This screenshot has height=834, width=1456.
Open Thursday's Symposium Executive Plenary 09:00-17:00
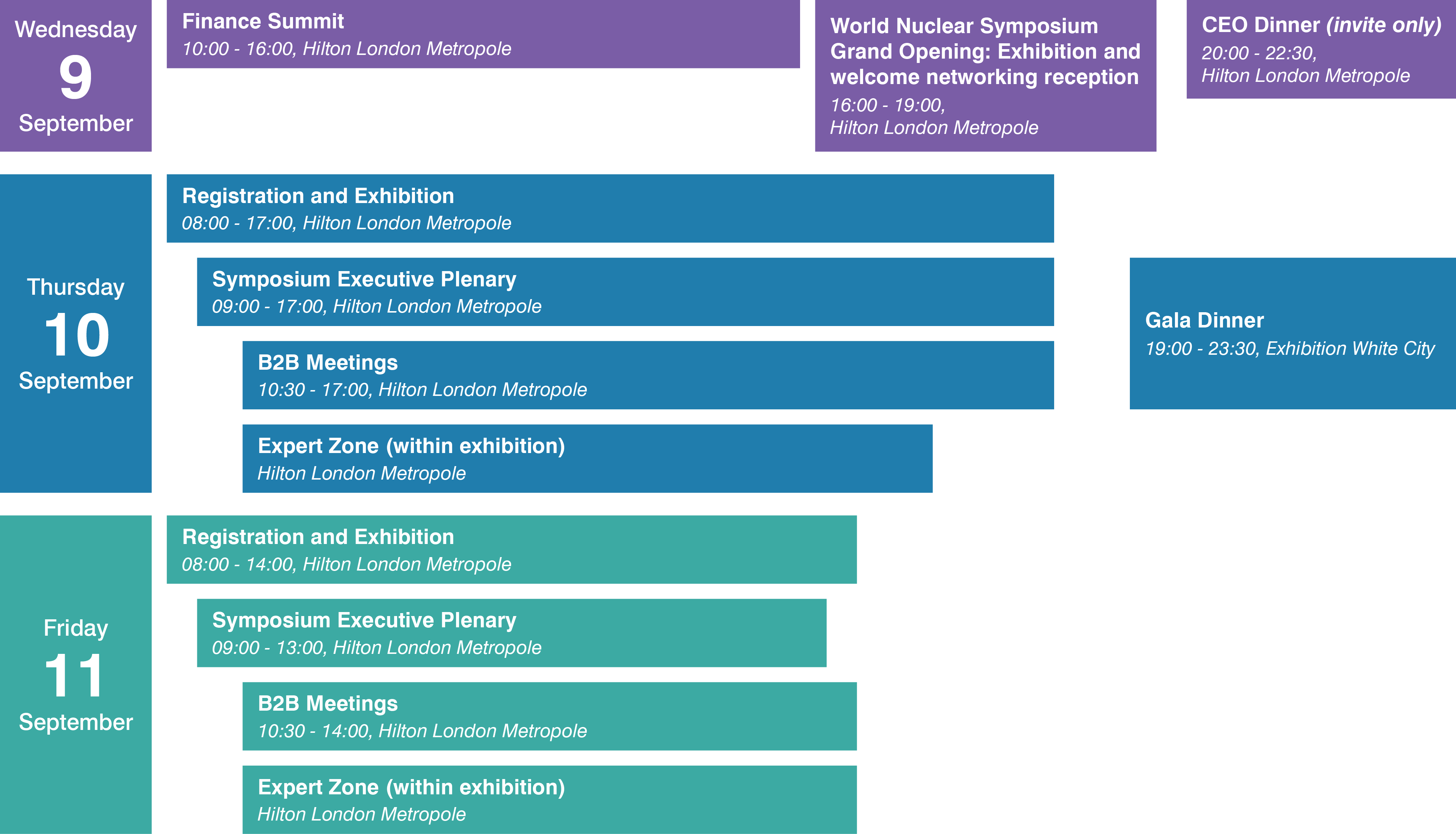click(x=625, y=291)
